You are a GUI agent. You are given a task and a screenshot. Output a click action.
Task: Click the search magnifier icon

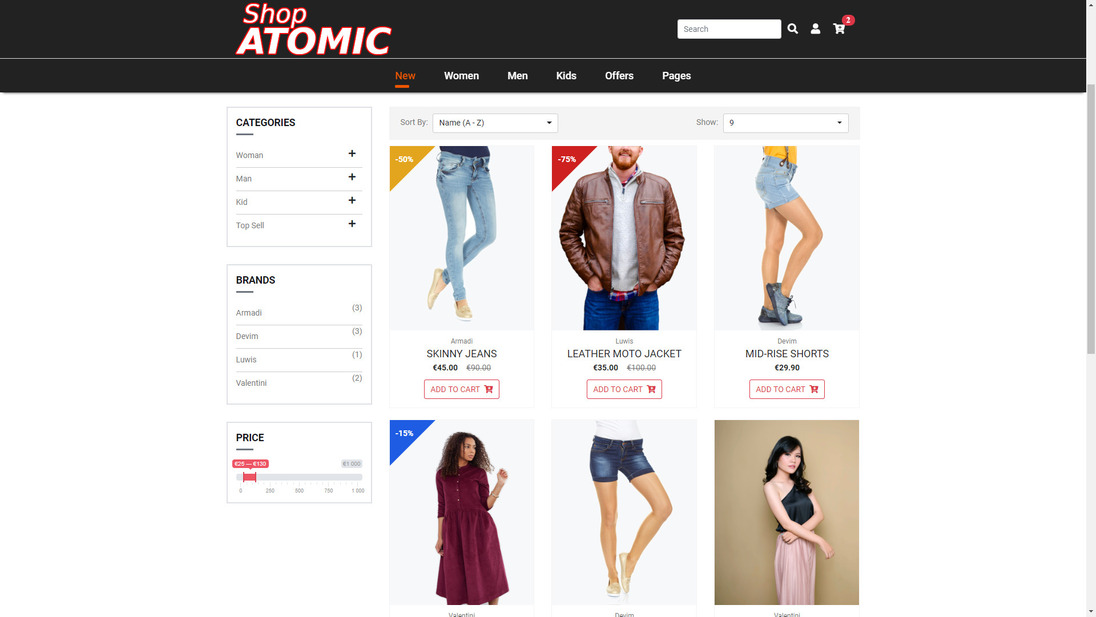tap(792, 29)
